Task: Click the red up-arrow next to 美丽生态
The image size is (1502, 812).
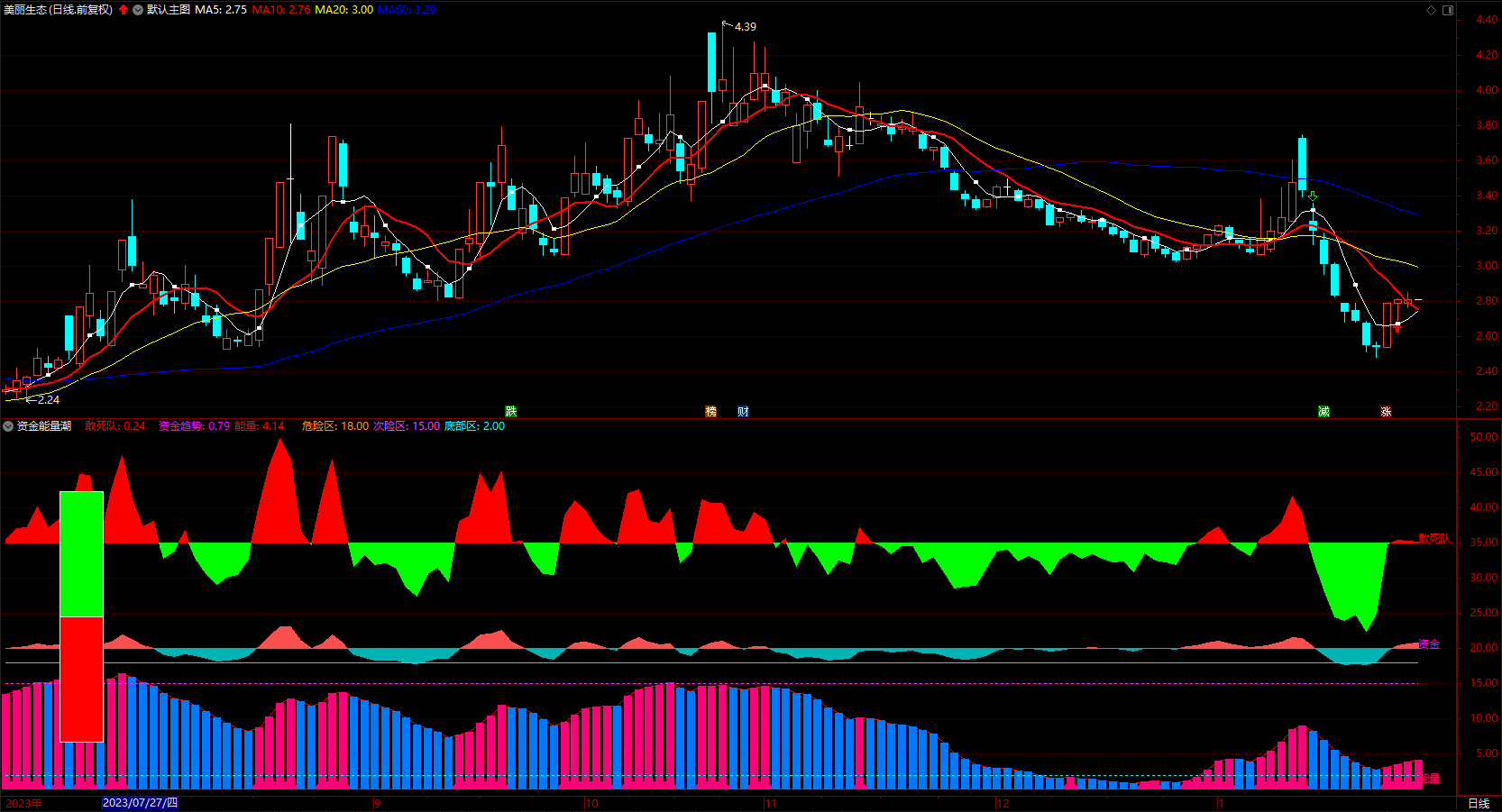Action: pos(124,10)
